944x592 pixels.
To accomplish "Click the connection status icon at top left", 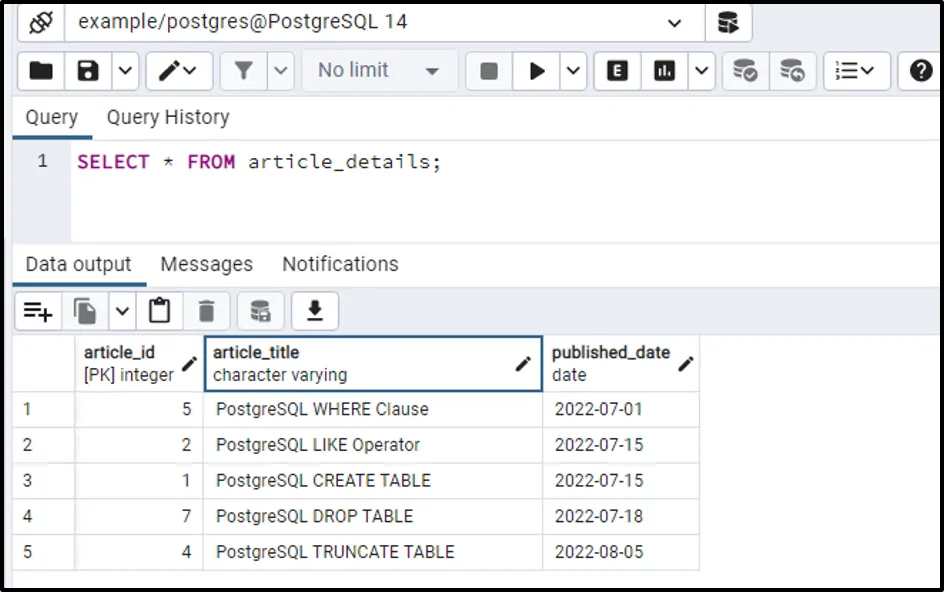I will pos(40,21).
